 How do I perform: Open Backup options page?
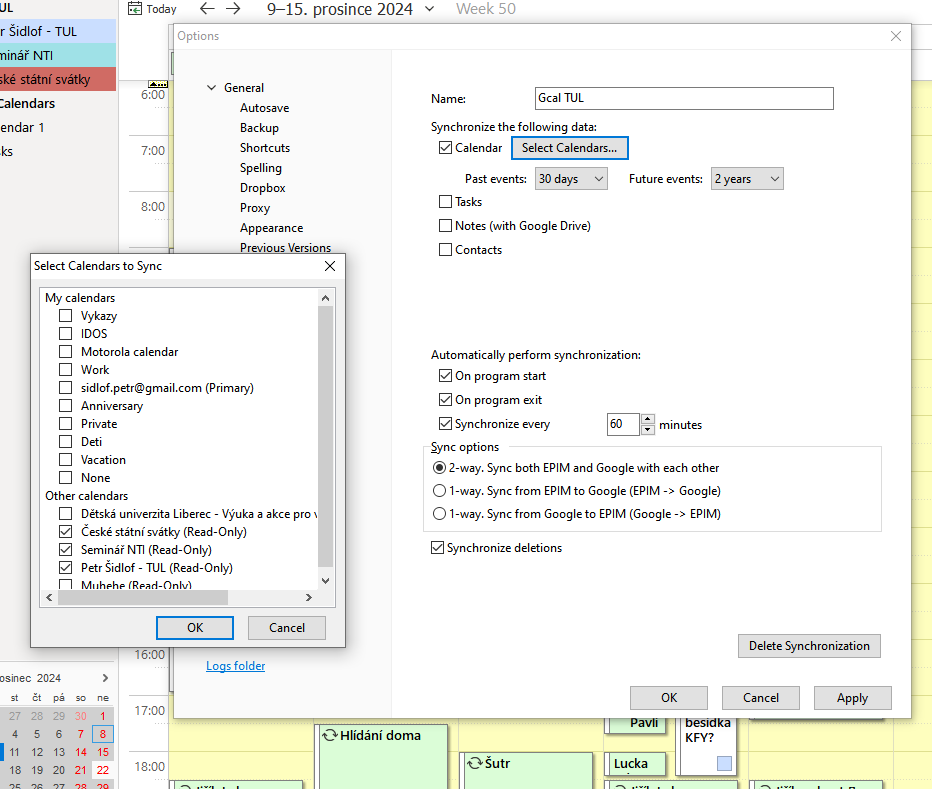[259, 128]
